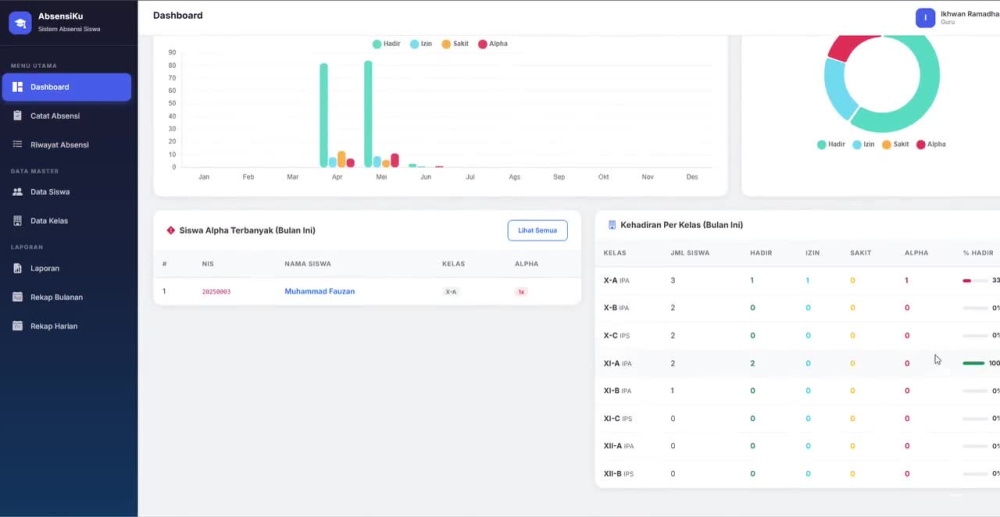Toggle Hadir in donut chart legend

[831, 145]
